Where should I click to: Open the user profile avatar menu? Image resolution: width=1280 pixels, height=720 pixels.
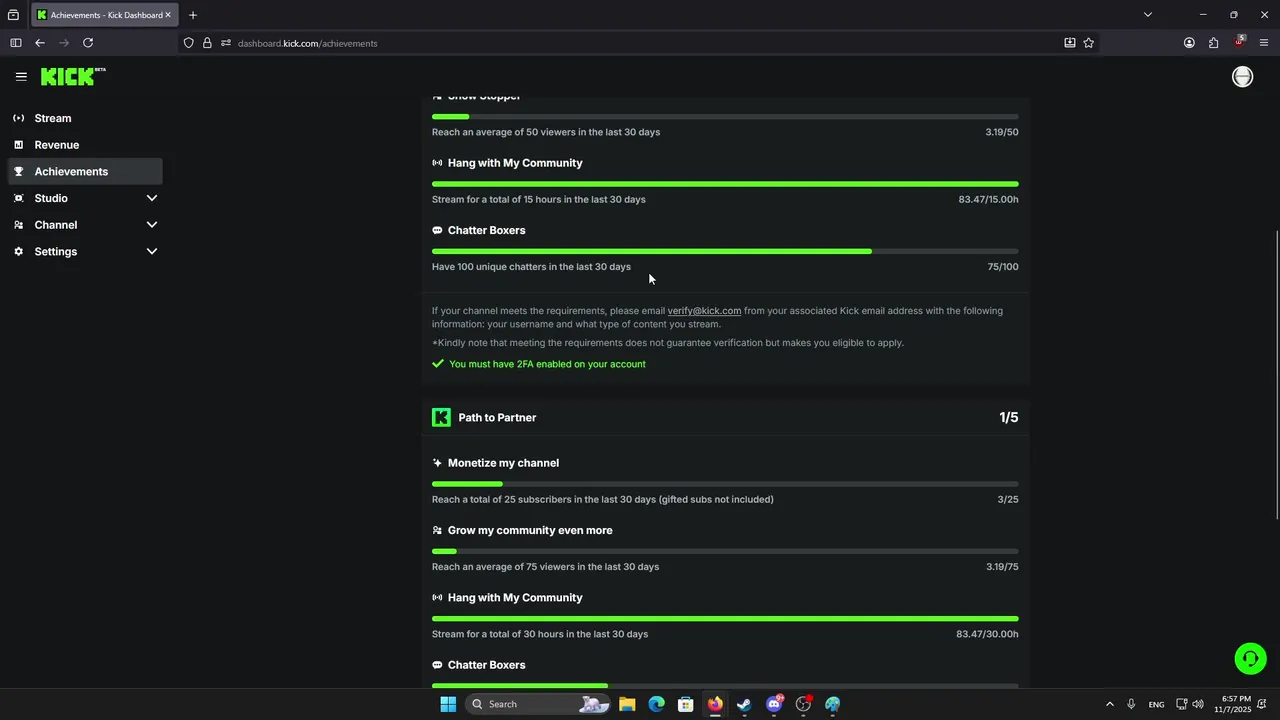(1242, 77)
